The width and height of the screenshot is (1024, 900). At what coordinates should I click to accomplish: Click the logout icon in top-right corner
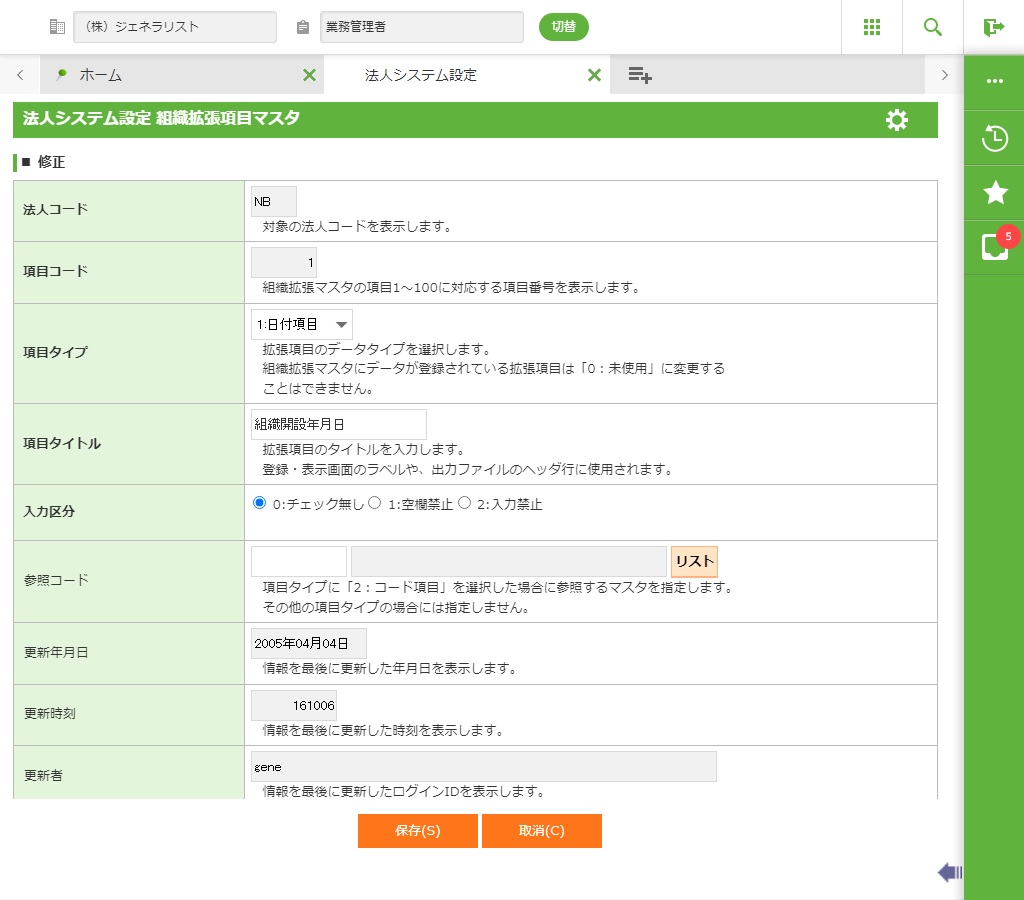[993, 27]
